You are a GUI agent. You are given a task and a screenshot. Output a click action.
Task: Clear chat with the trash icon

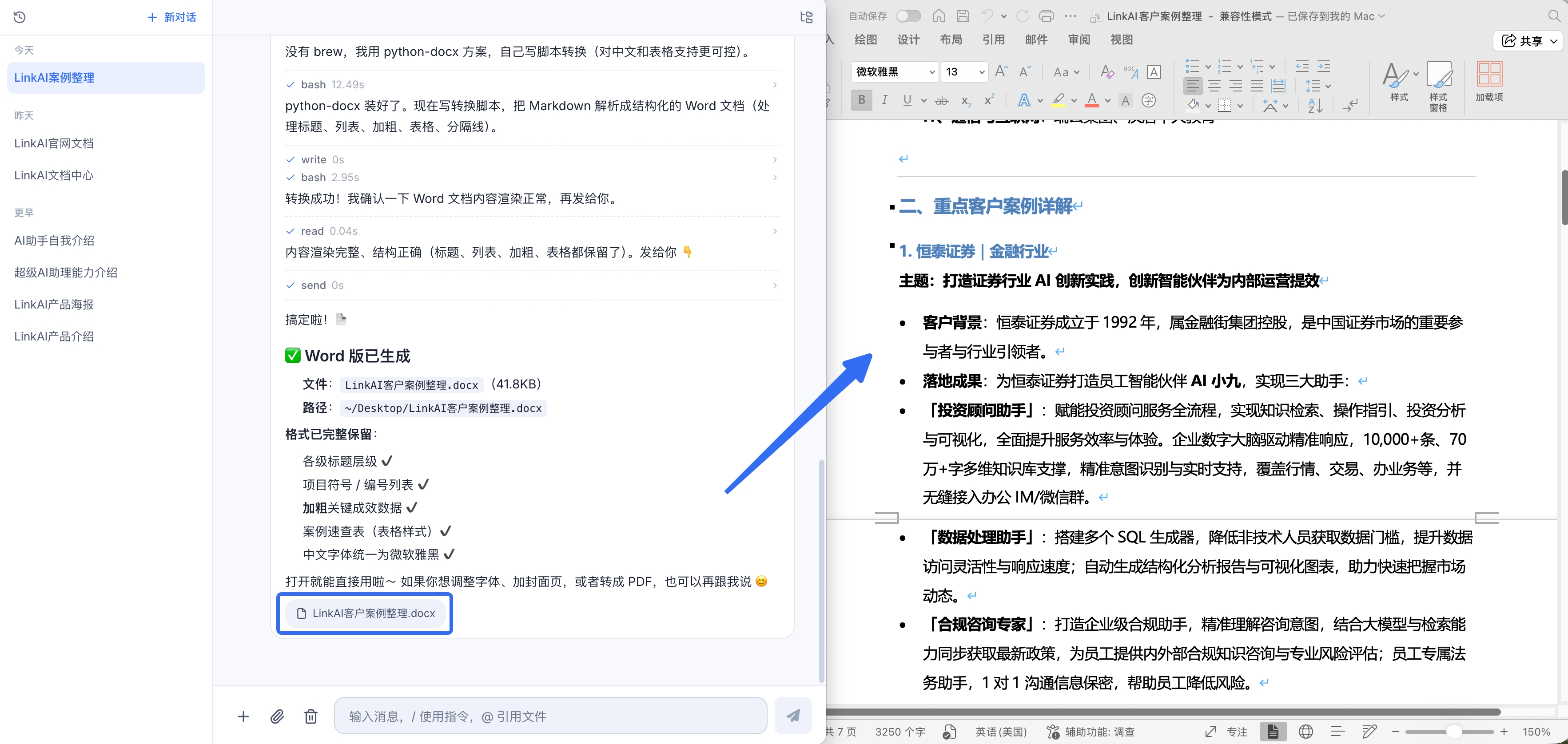(x=311, y=716)
